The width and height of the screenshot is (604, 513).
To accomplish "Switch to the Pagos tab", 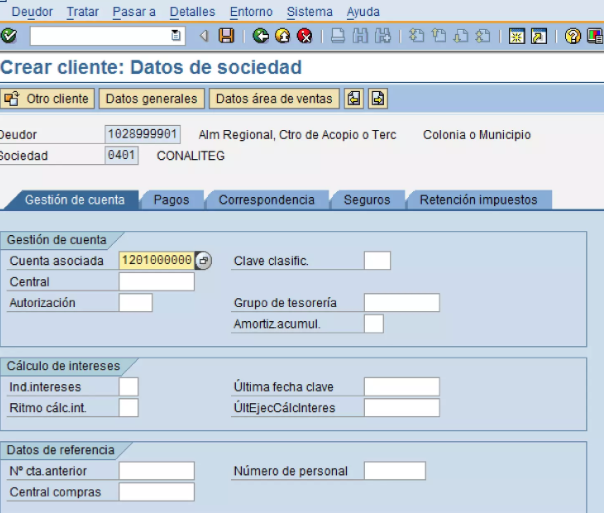I will click(x=171, y=200).
